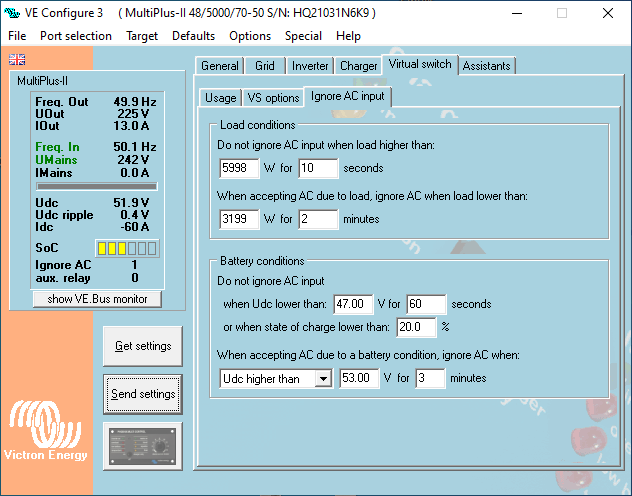Switch to the Charger tab
This screenshot has width=632, height=496.
(x=358, y=66)
